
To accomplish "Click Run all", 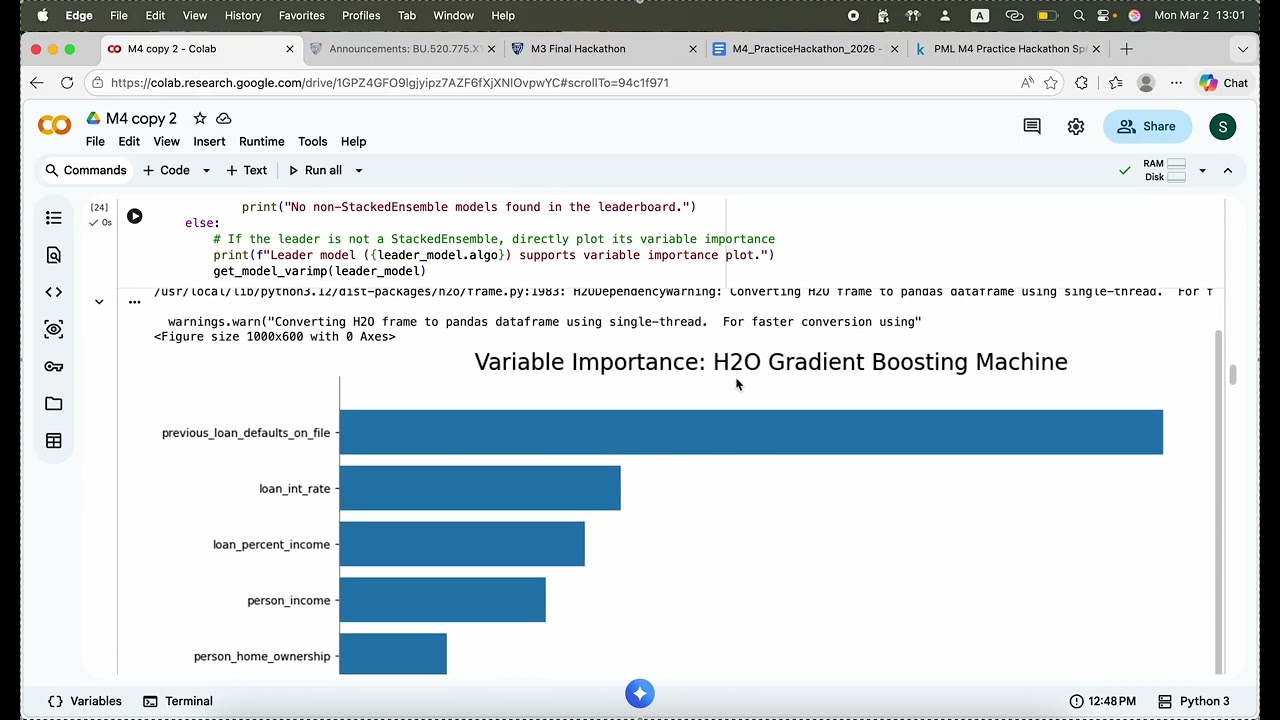I will [315, 171].
